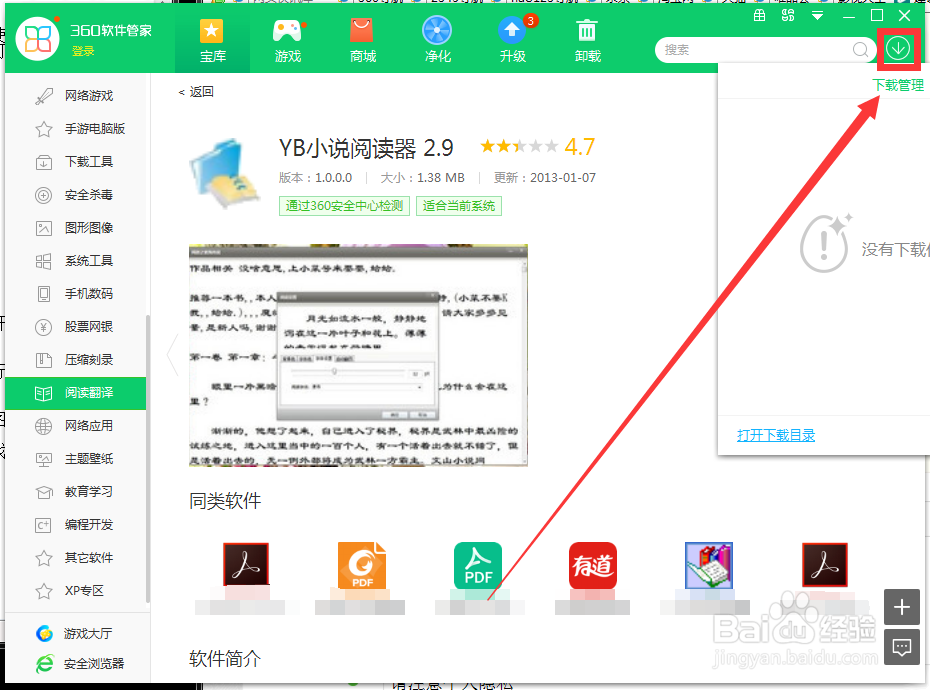Open 游戏大厅 from sidebar
Screen dimensions: 930x690
pos(75,634)
